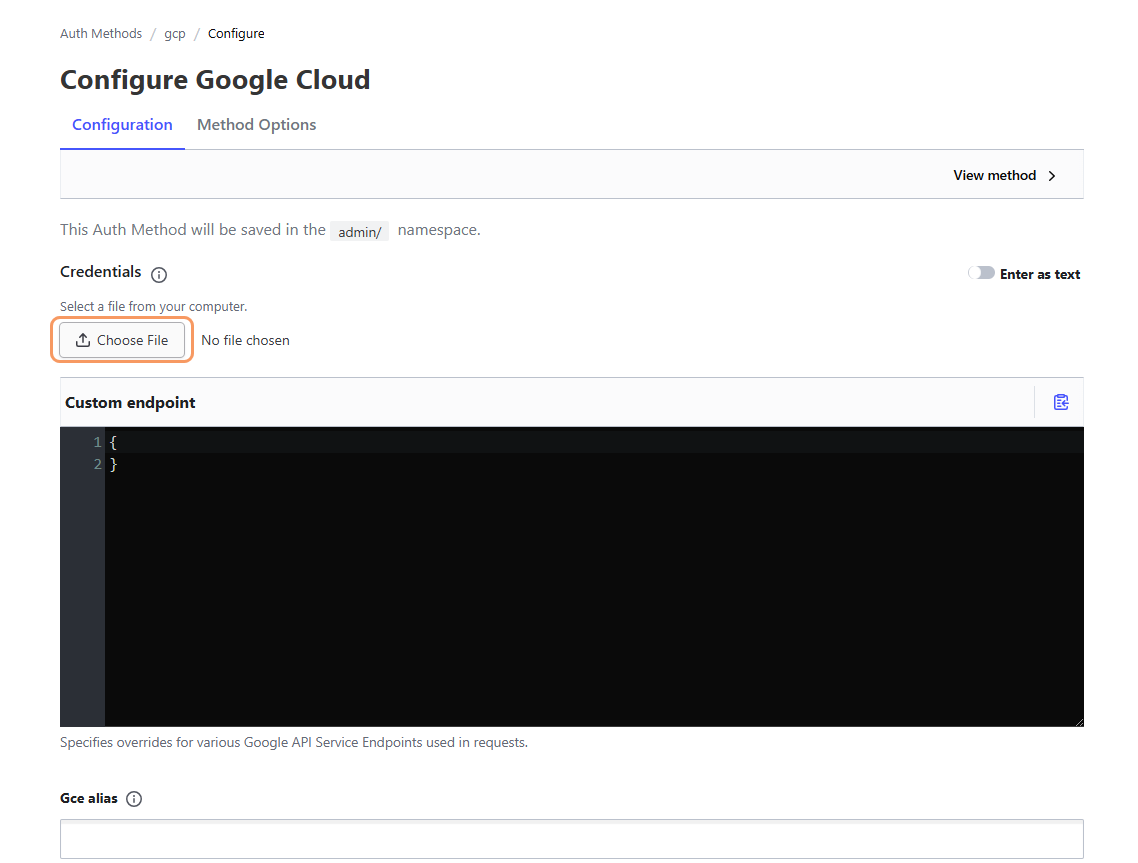This screenshot has width=1138, height=863.
Task: Click inside the Gce alias input field
Action: 570,838
